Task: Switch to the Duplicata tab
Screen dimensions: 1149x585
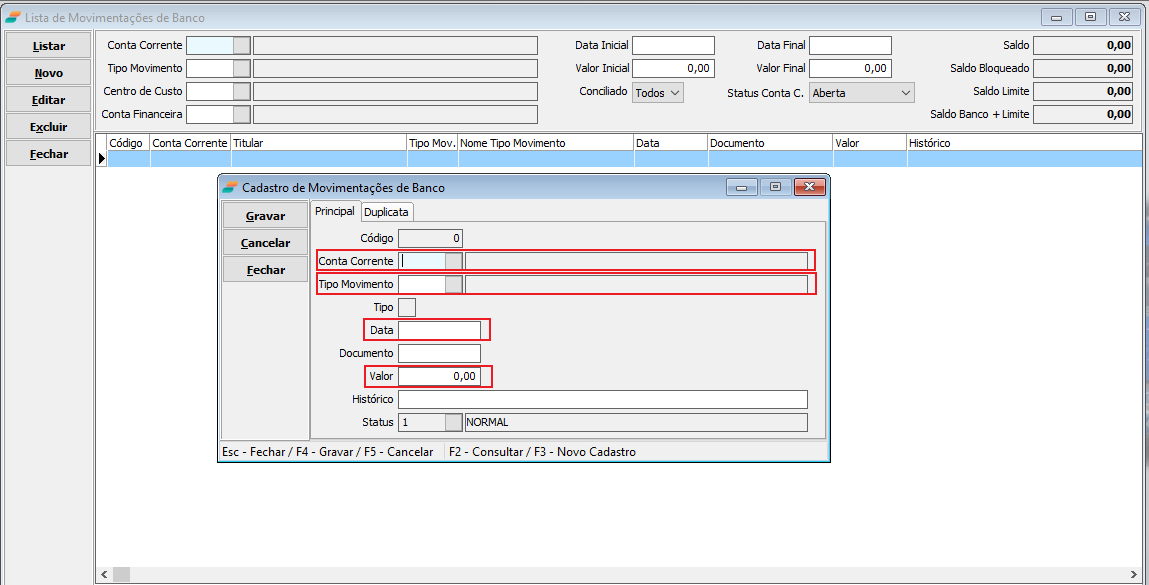Action: click(387, 212)
